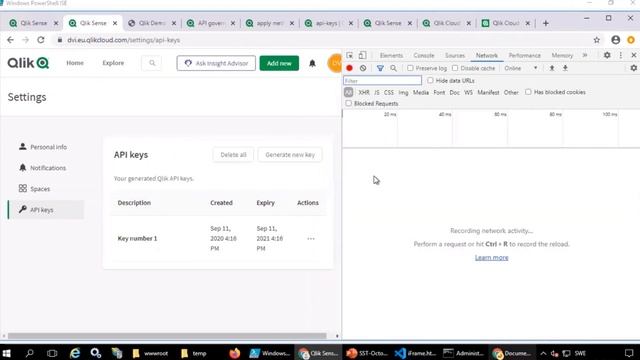640x360 pixels.
Task: Open Task View on the taskbar
Action: tap(52, 353)
